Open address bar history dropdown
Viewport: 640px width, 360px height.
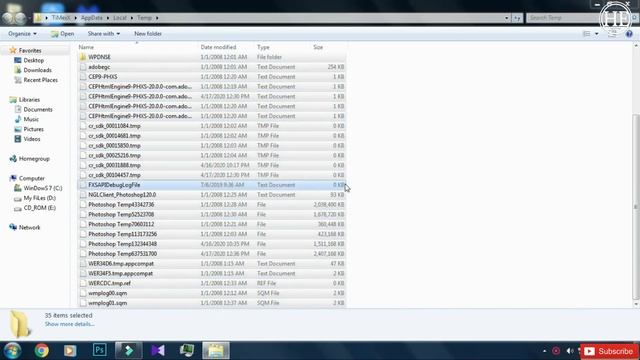(507, 18)
